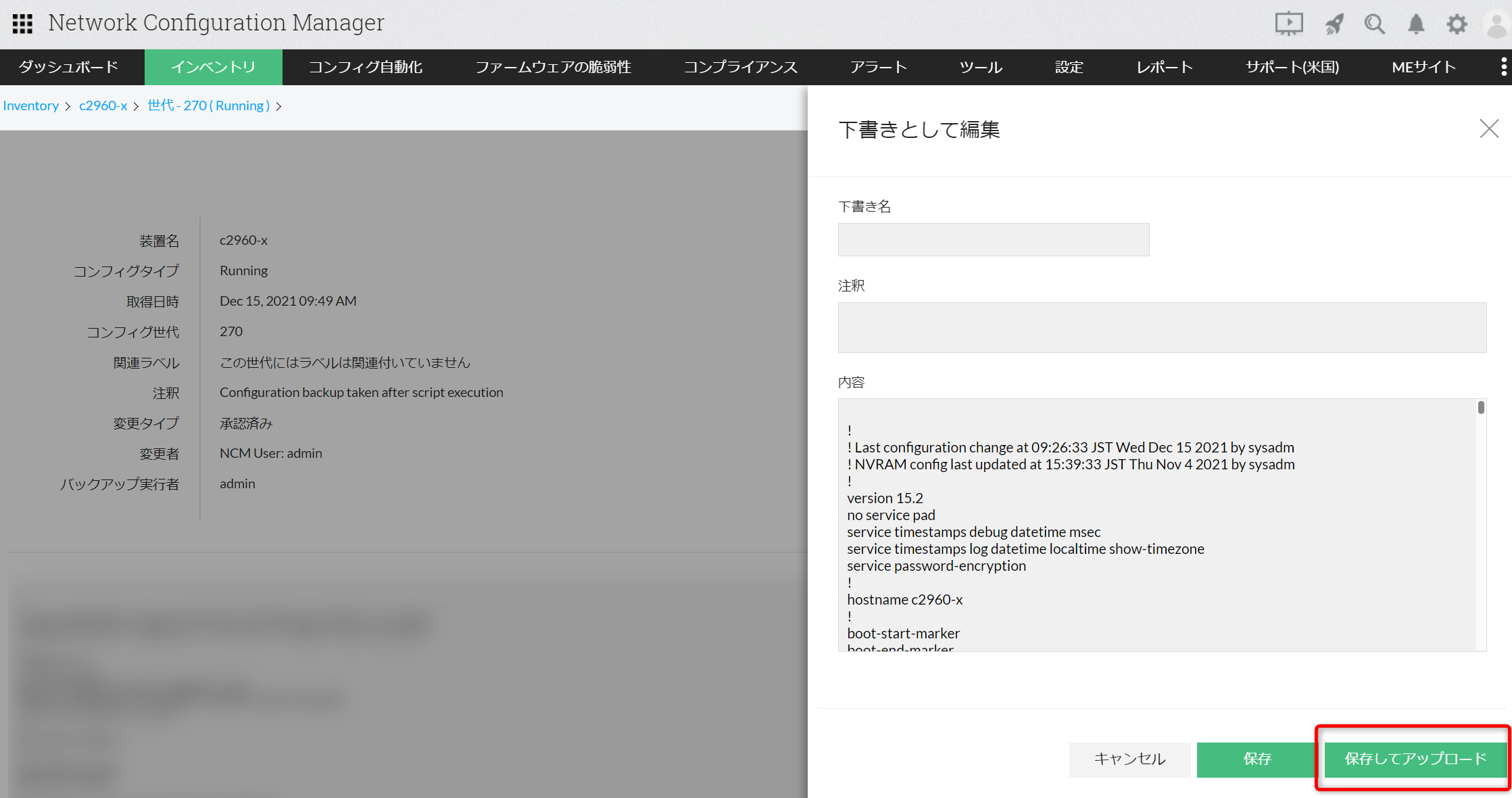1512x798 pixels.
Task: Open the notifications bell icon
Action: click(x=1416, y=24)
